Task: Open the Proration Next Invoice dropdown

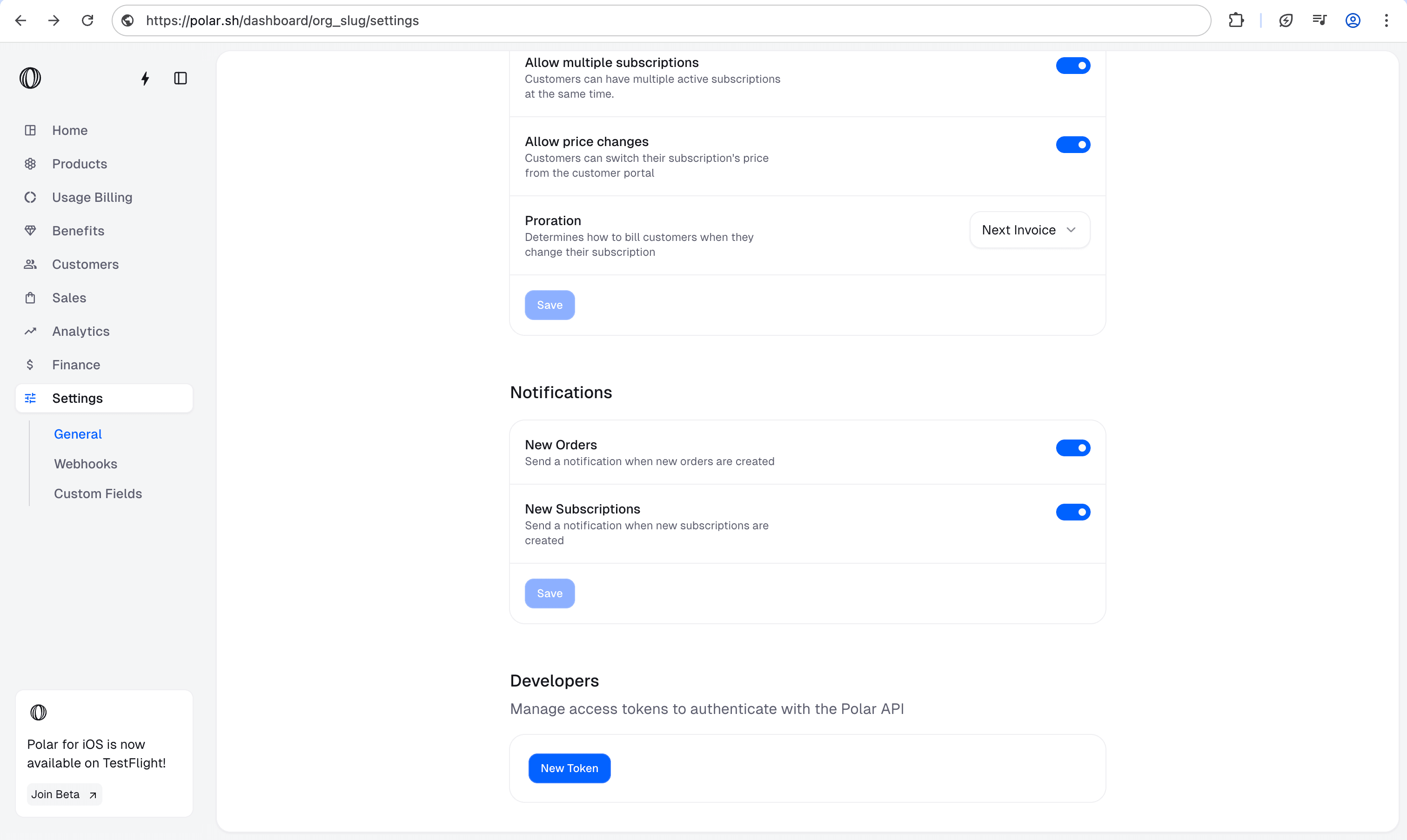Action: (x=1029, y=230)
